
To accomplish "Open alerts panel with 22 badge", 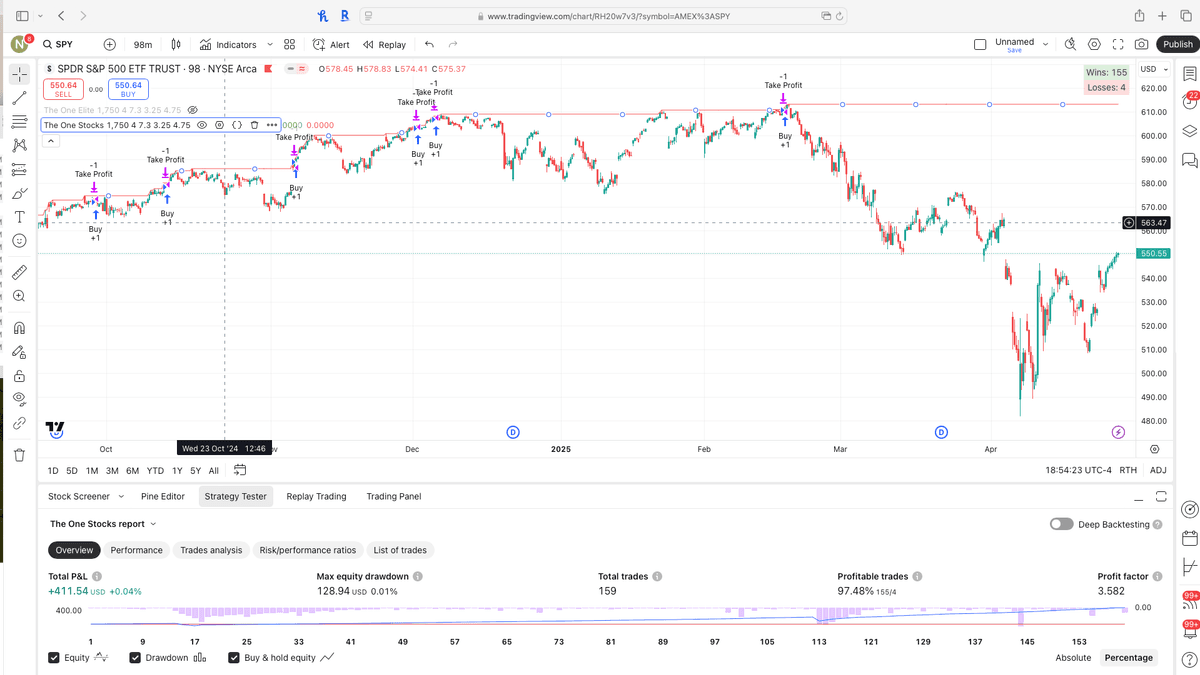I will 1189,102.
